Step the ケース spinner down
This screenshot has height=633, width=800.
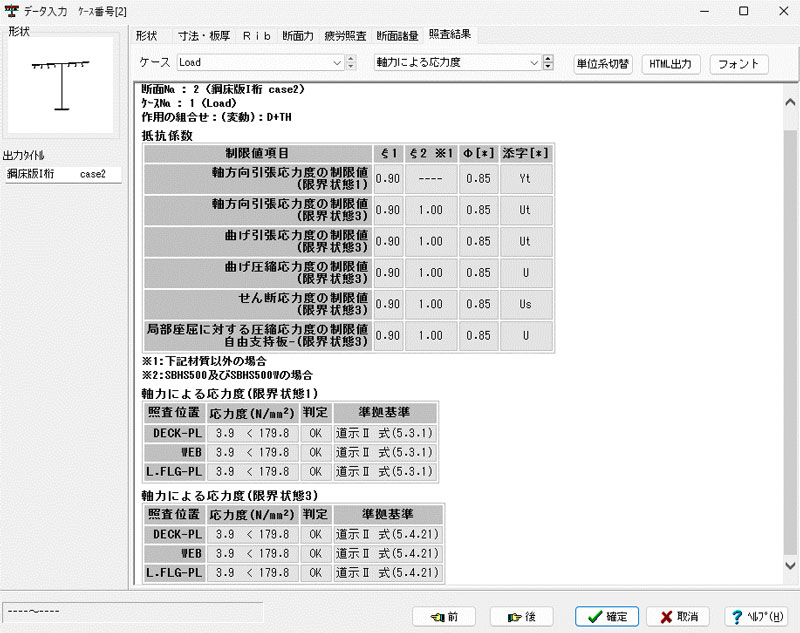tap(351, 67)
